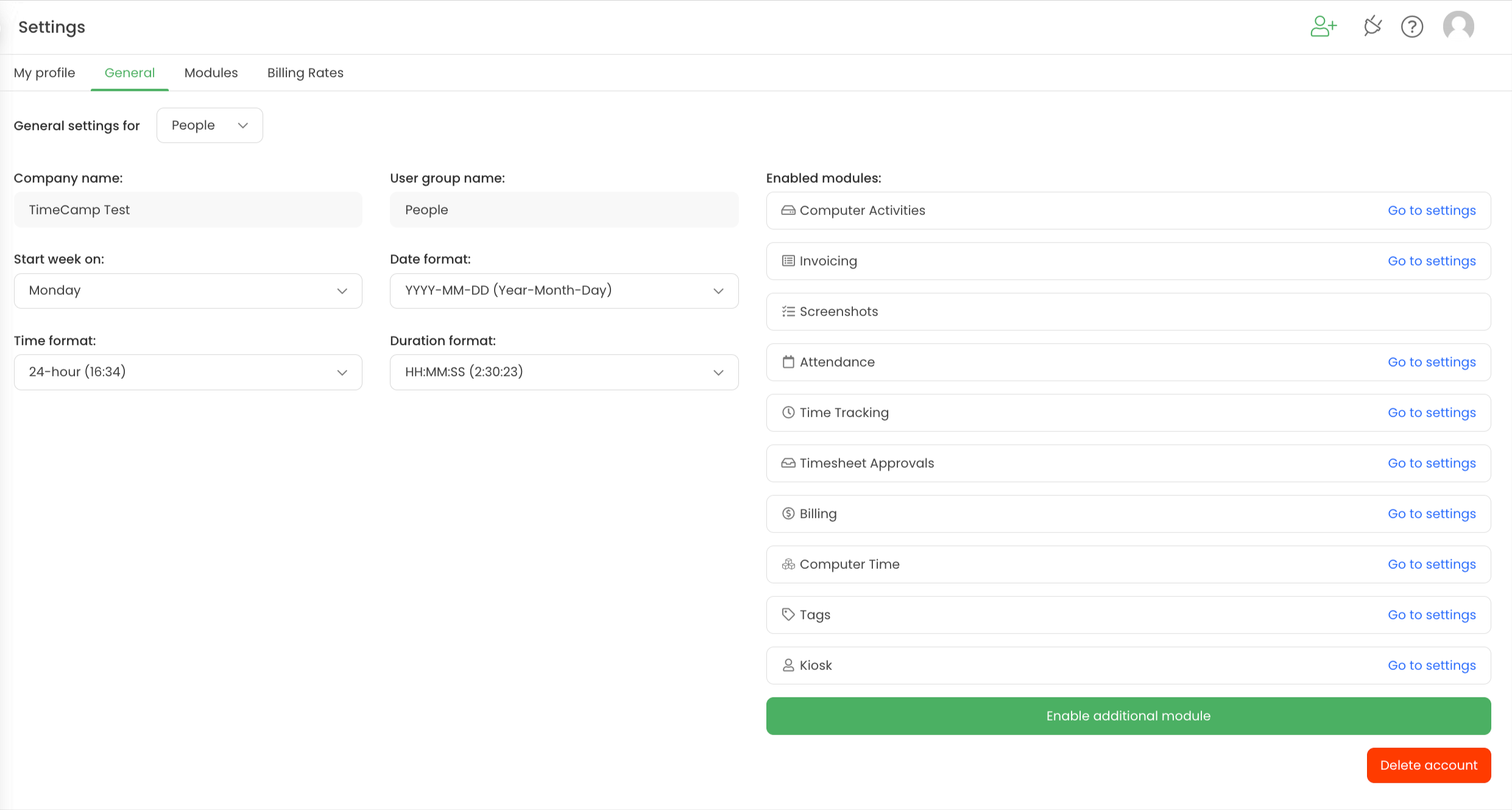Open the help question mark icon

tap(1411, 27)
